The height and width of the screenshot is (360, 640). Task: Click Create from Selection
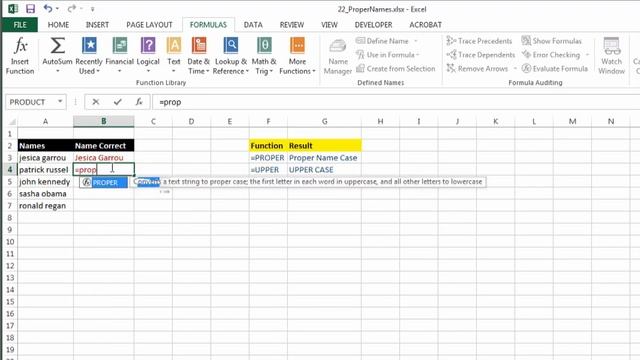tap(396, 69)
